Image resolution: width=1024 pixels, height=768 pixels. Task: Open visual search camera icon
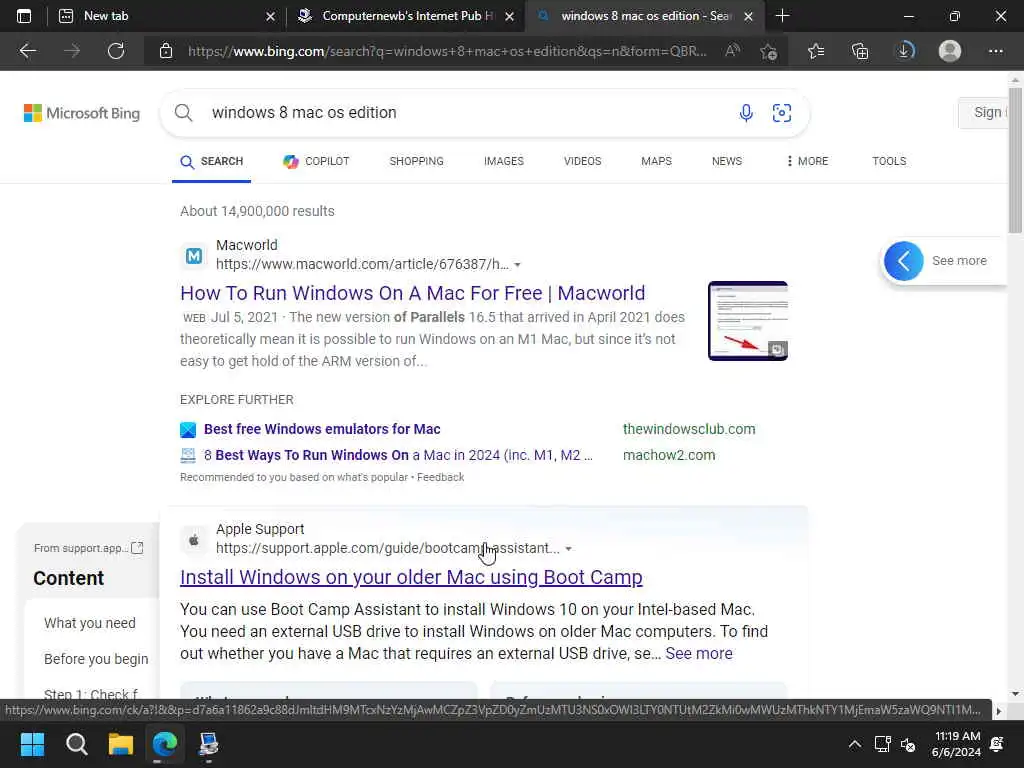tap(782, 113)
